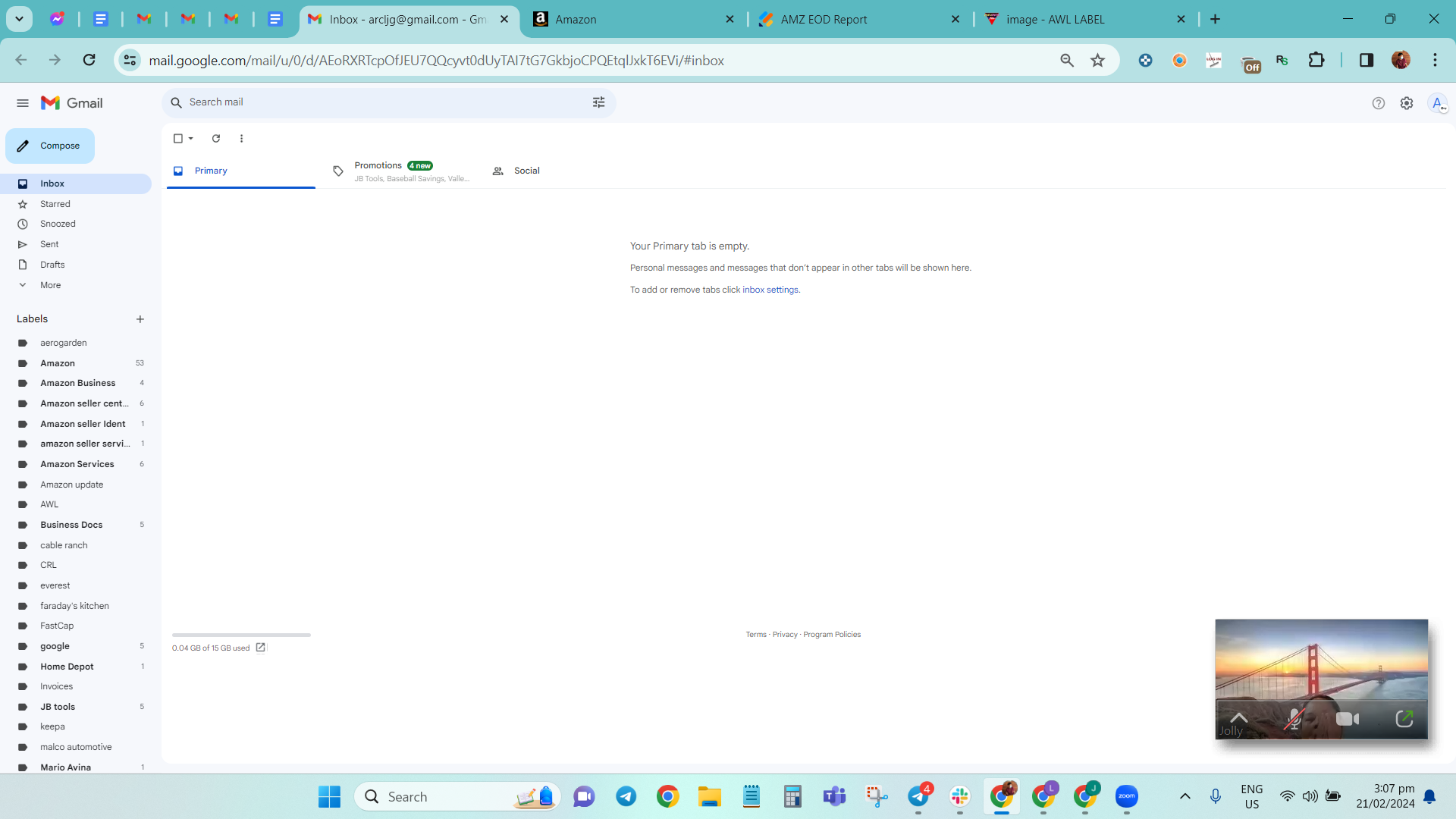Image resolution: width=1456 pixels, height=819 pixels.
Task: Open the three-dot More options in mail toolbar
Action: pyautogui.click(x=241, y=139)
